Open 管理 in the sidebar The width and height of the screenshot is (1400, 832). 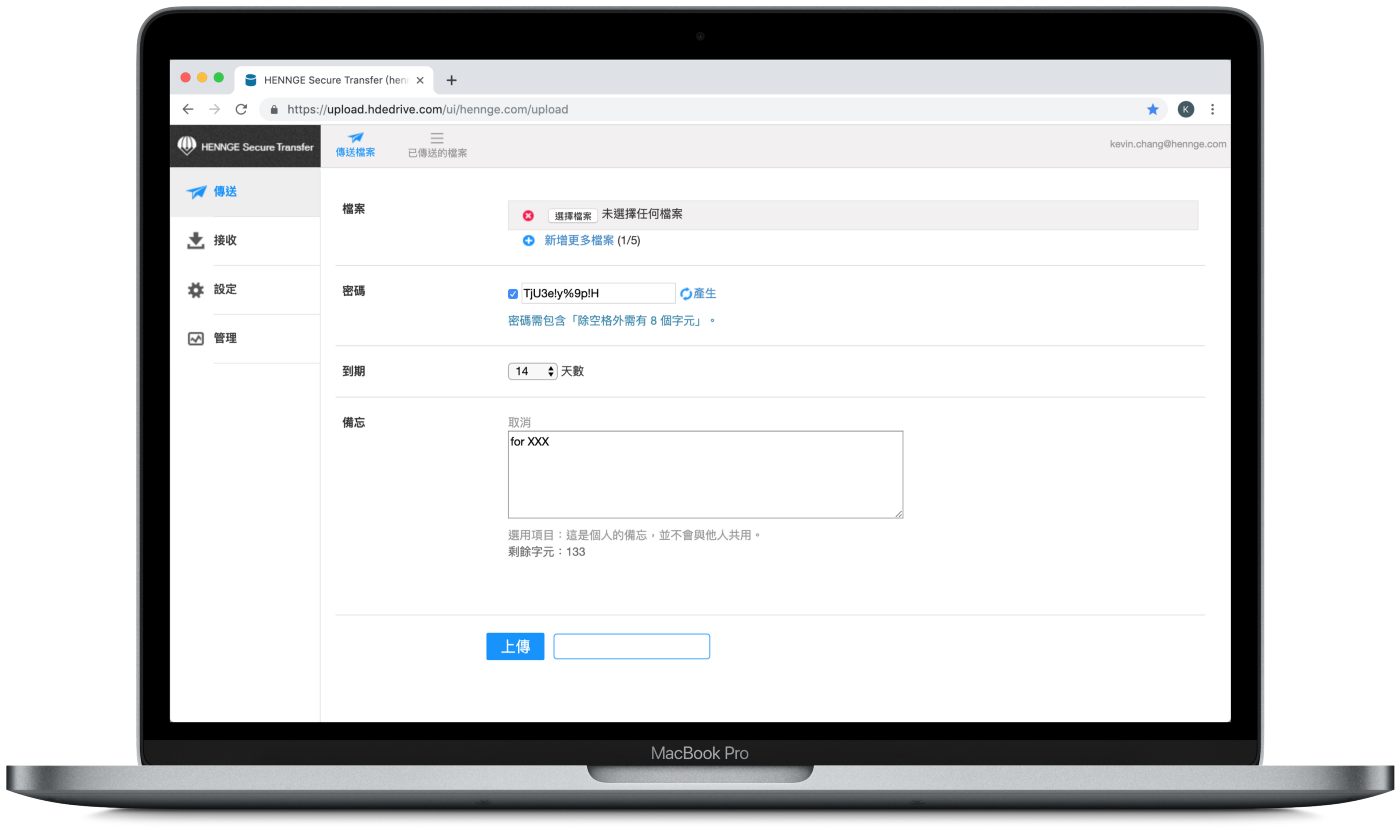[245, 339]
